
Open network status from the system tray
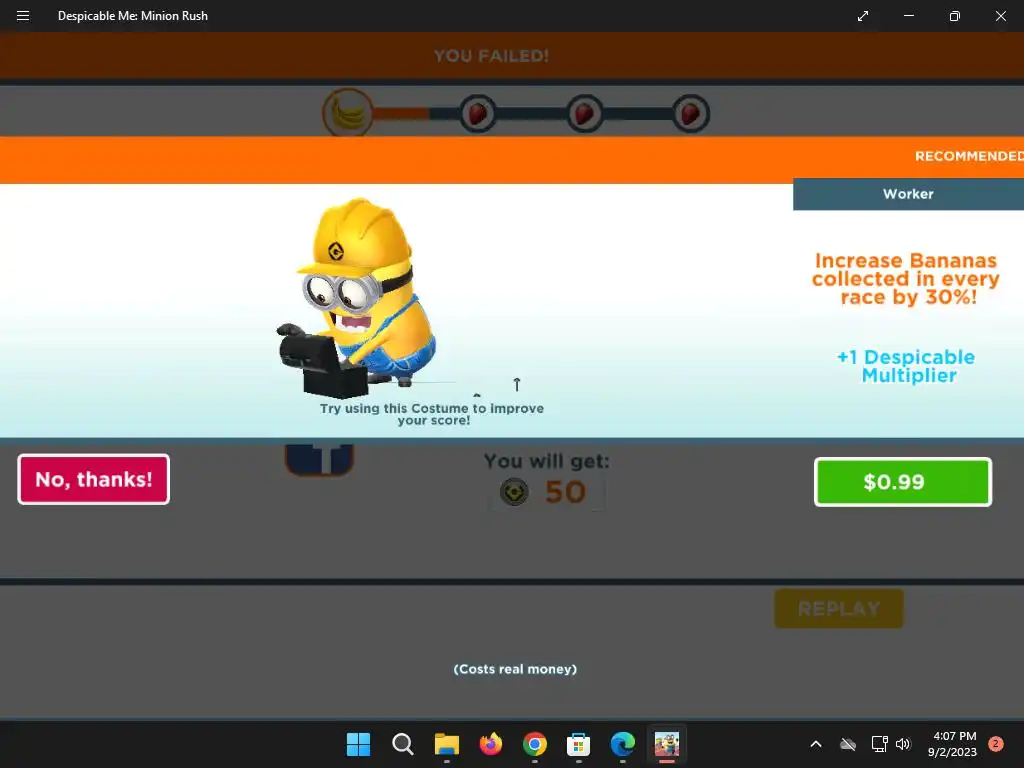[880, 744]
